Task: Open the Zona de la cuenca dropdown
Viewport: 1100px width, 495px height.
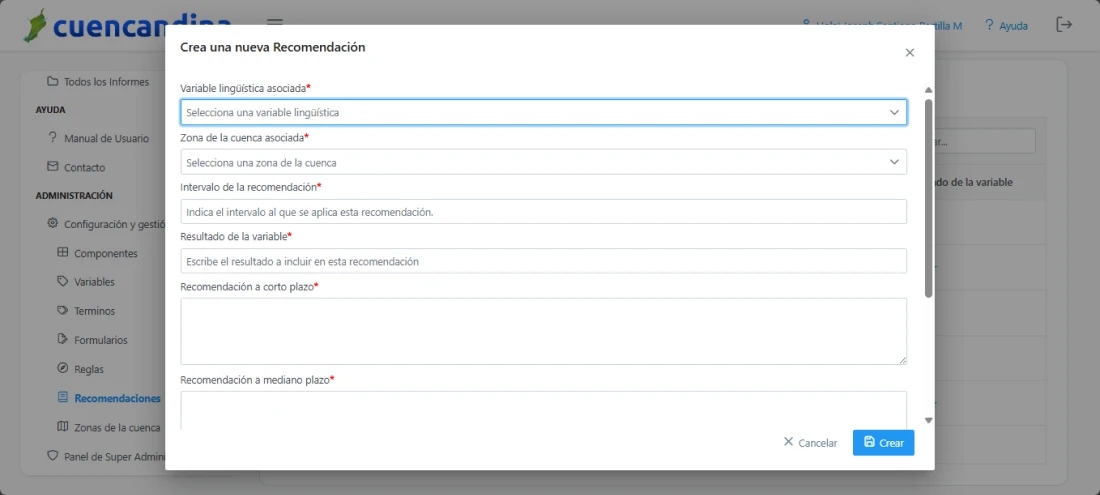Action: [x=543, y=162]
